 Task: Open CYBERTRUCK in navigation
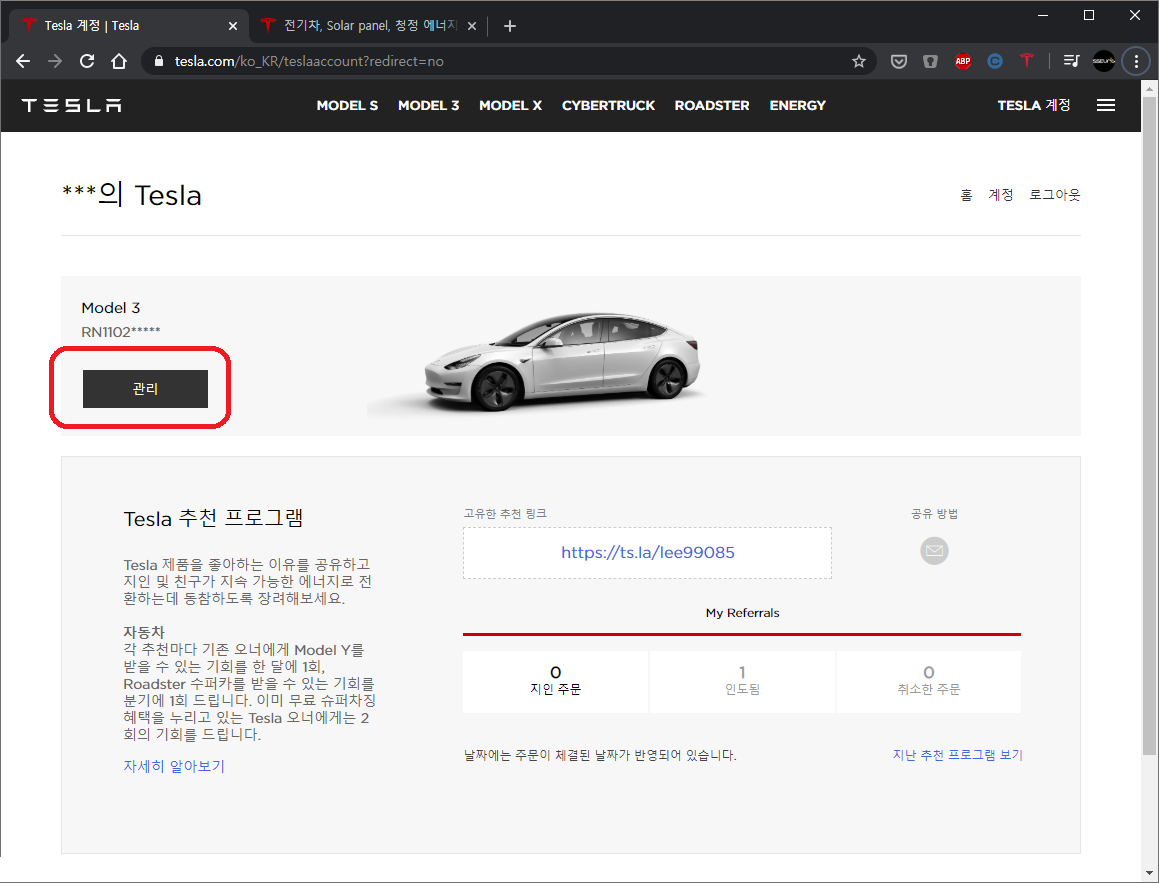tap(608, 106)
